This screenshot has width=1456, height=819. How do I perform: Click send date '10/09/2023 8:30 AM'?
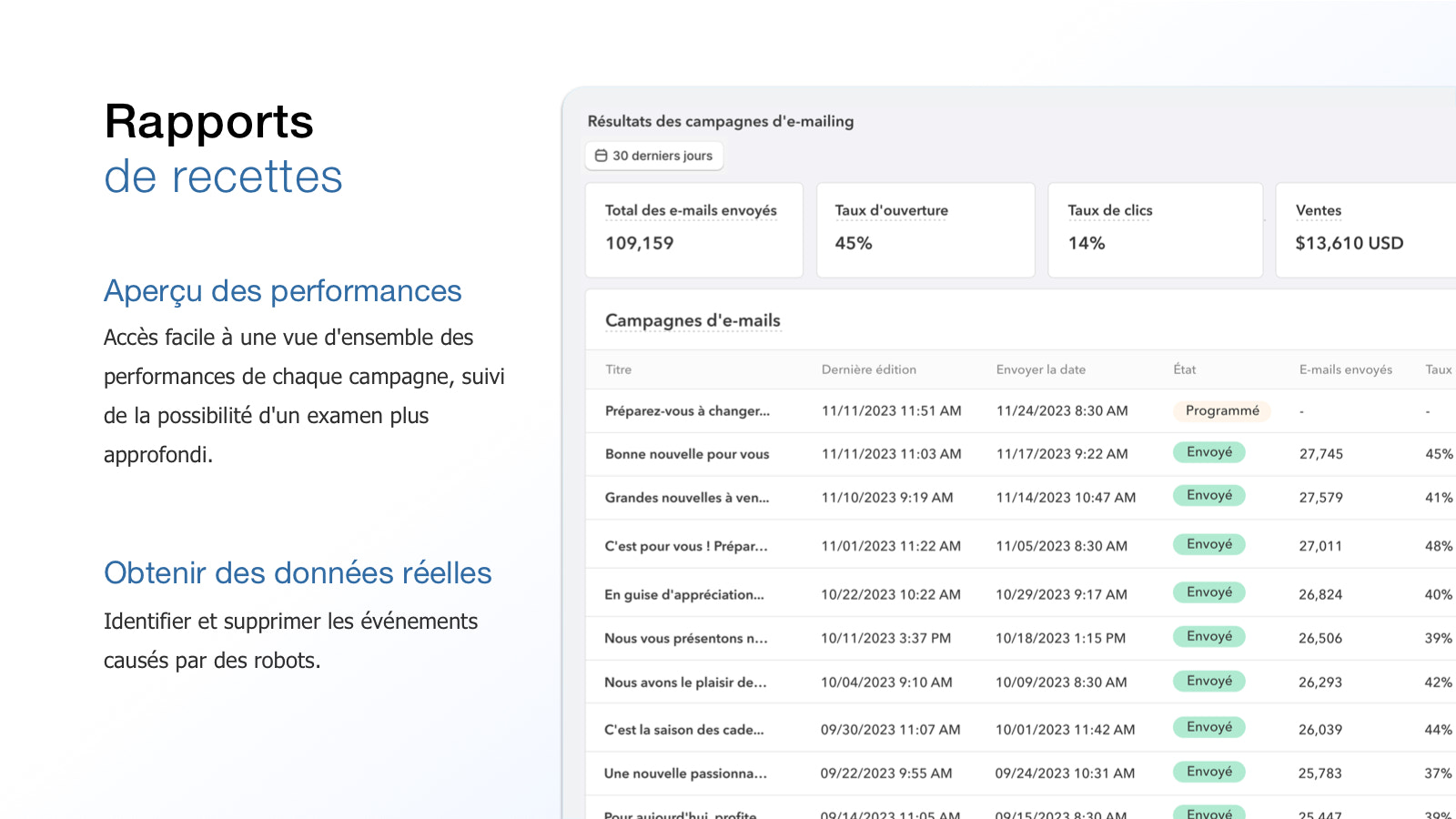point(1061,682)
